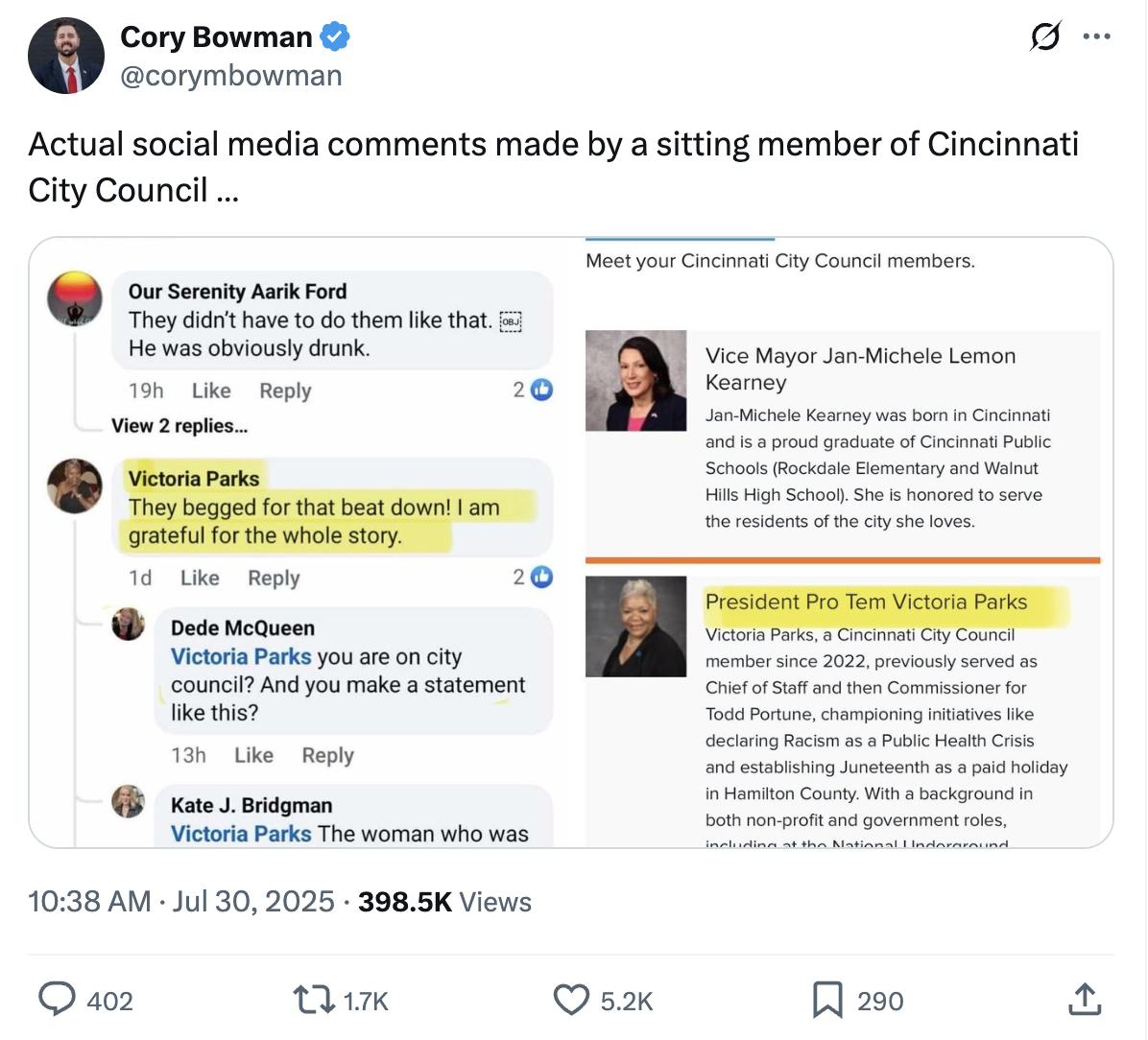Click the Cory Bowman display name

click(216, 37)
